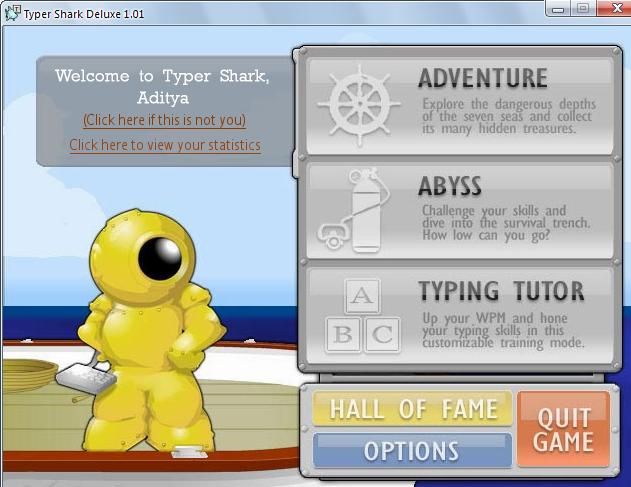
Task: Click the 'Welcome to Typer Shark, Aditya' text
Action: [x=163, y=87]
